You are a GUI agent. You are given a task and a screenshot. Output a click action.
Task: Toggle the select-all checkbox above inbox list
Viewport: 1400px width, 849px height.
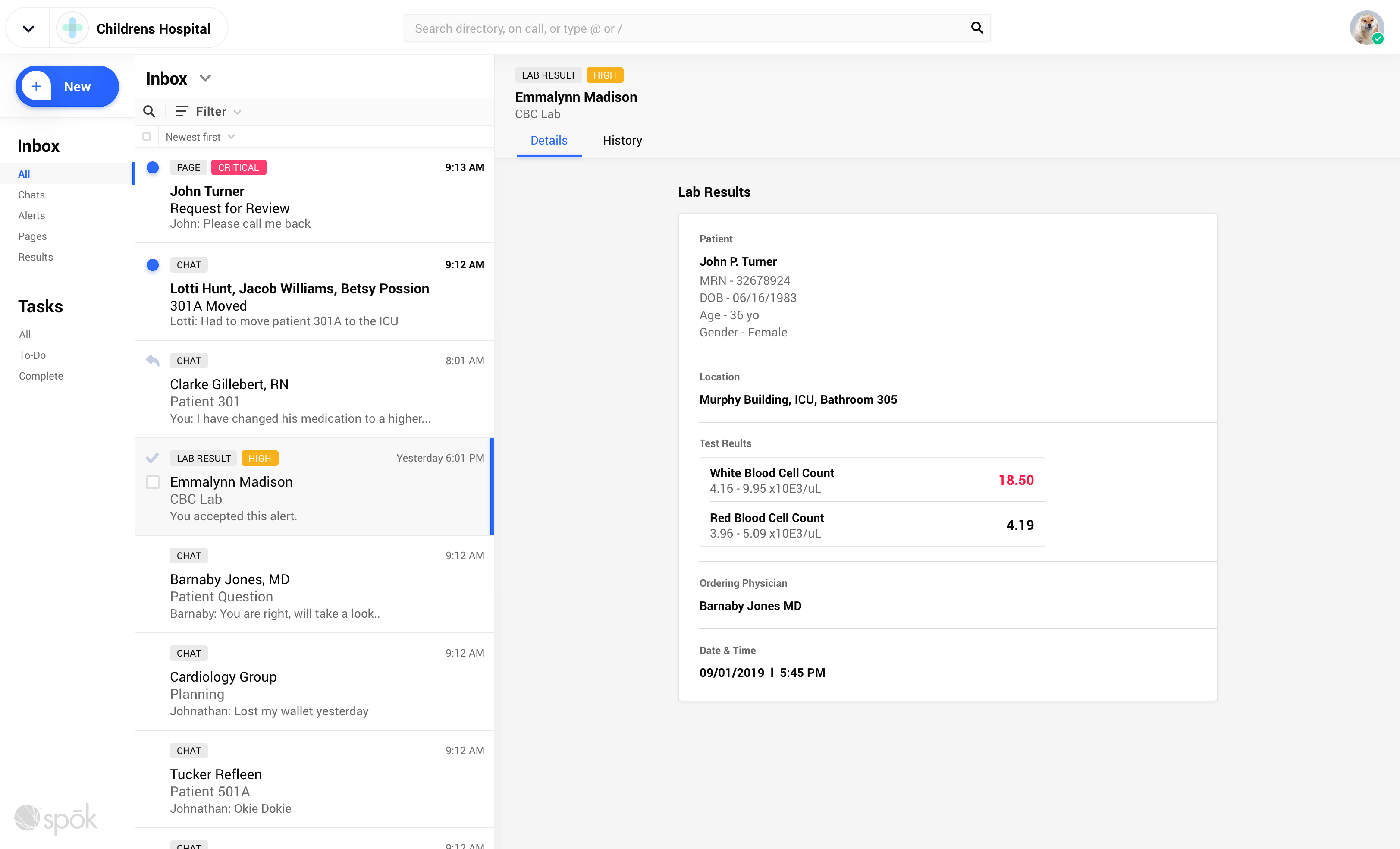coord(147,136)
